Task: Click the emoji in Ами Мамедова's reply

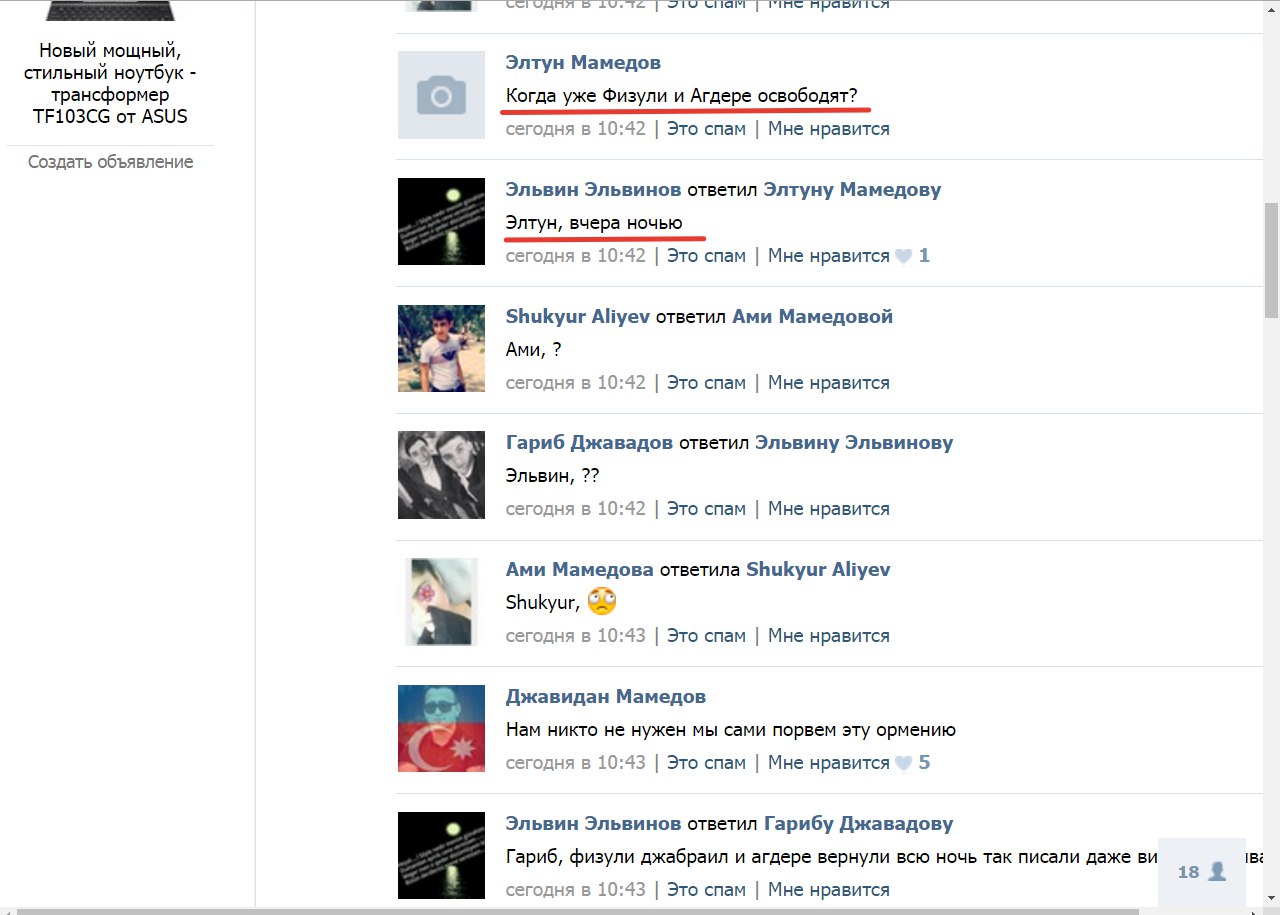Action: point(602,602)
